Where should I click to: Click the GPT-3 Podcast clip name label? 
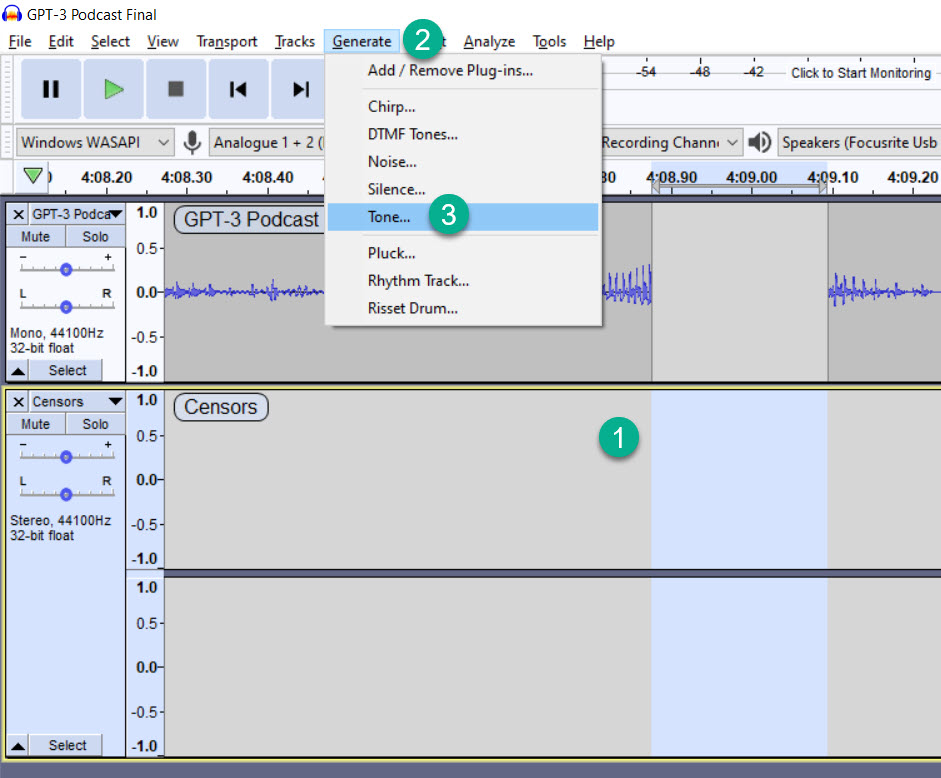[x=251, y=219]
